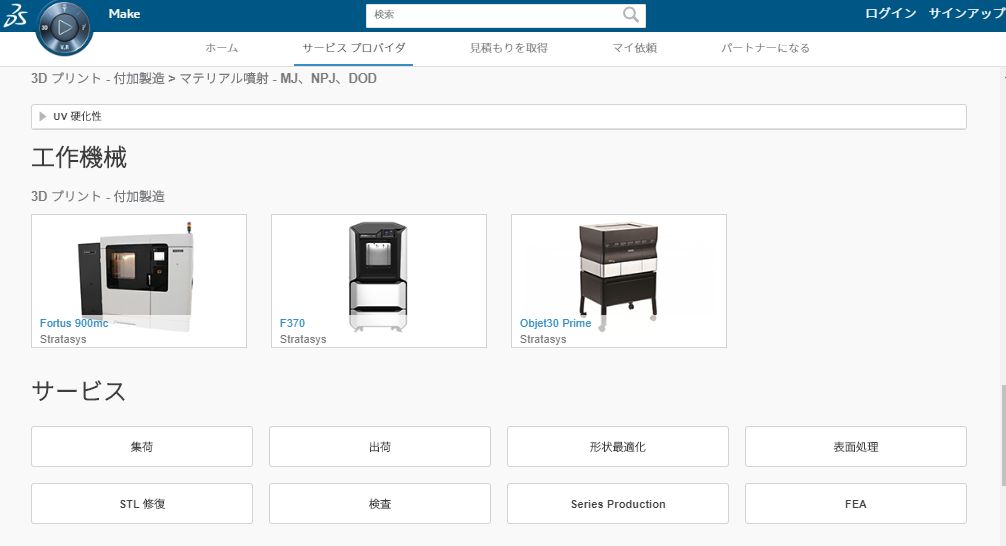Select the サービス プロバイダ tab
Screen dimensions: 1006x546
[354, 48]
